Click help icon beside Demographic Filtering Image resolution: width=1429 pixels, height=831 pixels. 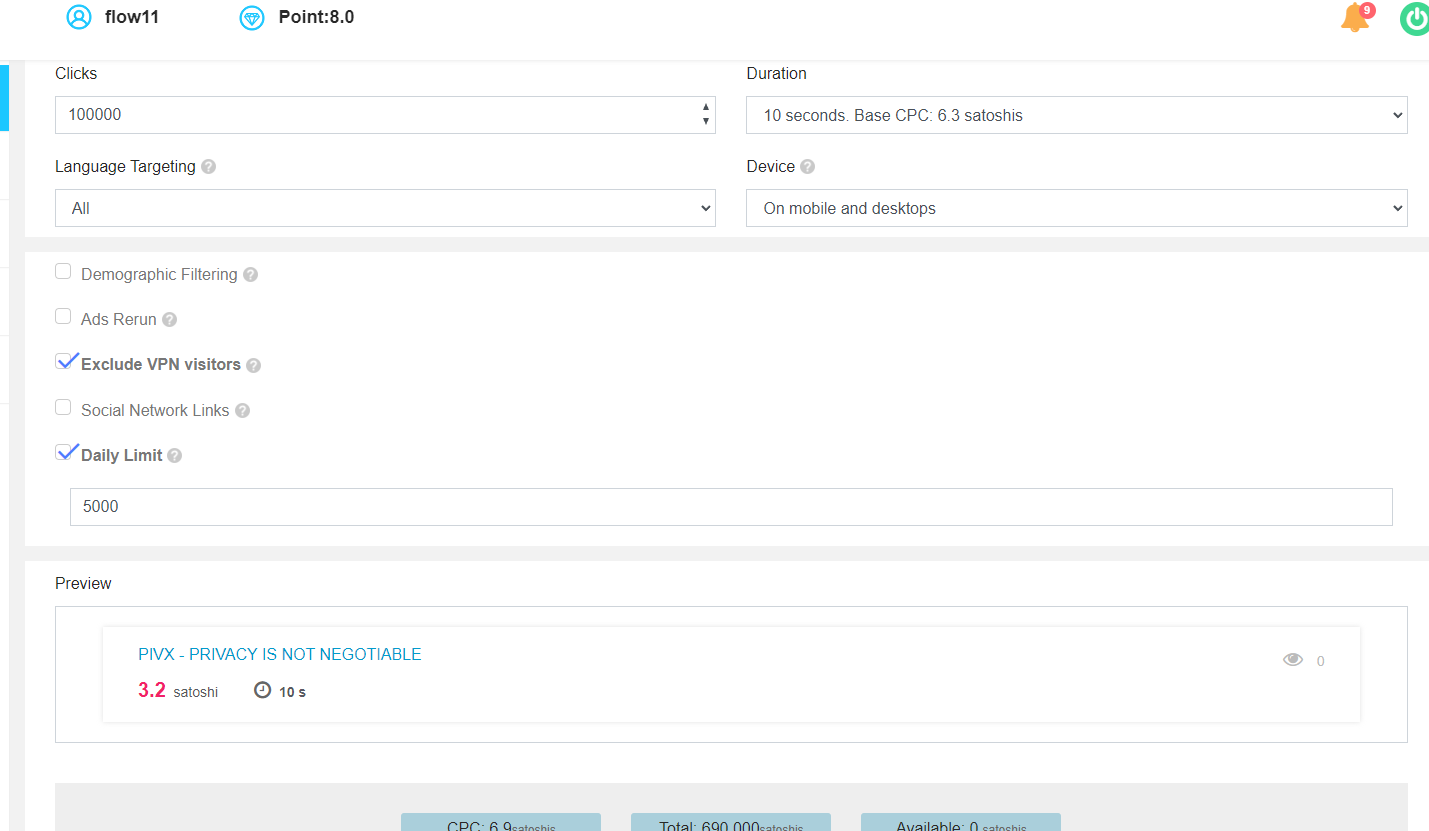(x=250, y=275)
